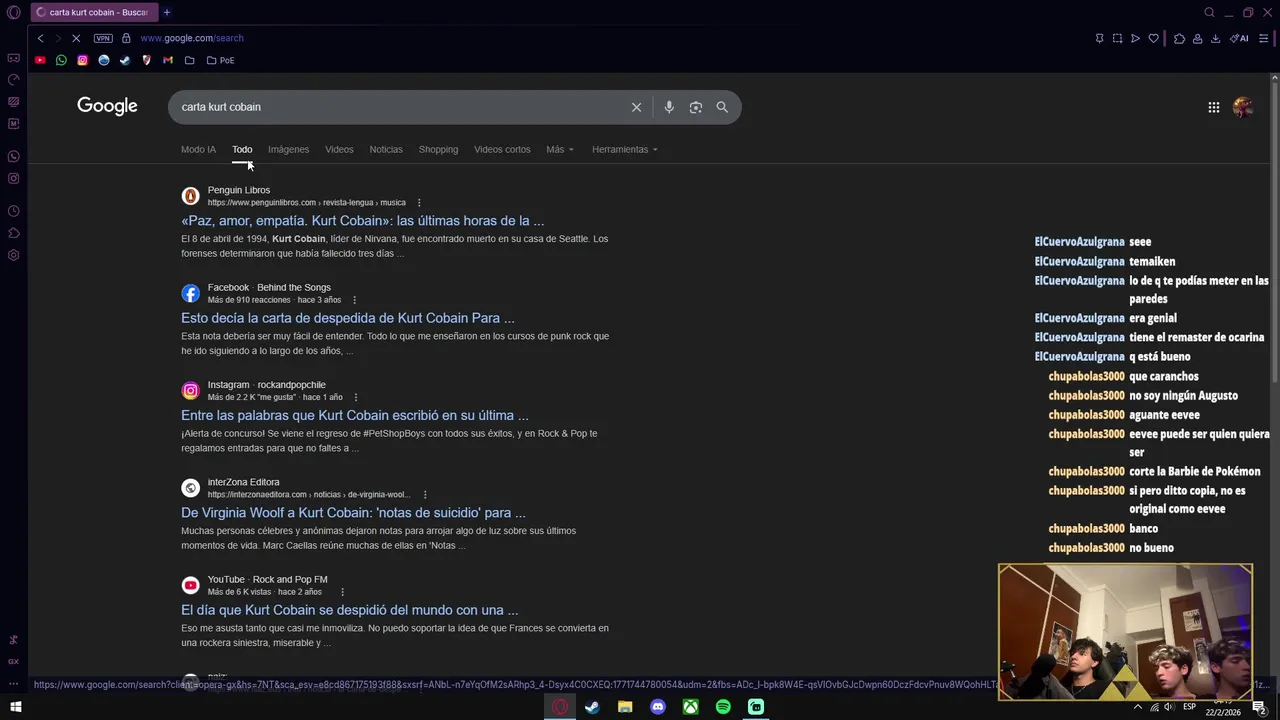
Task: Open 'Esto decía la carta de despedida' result
Action: coord(348,318)
